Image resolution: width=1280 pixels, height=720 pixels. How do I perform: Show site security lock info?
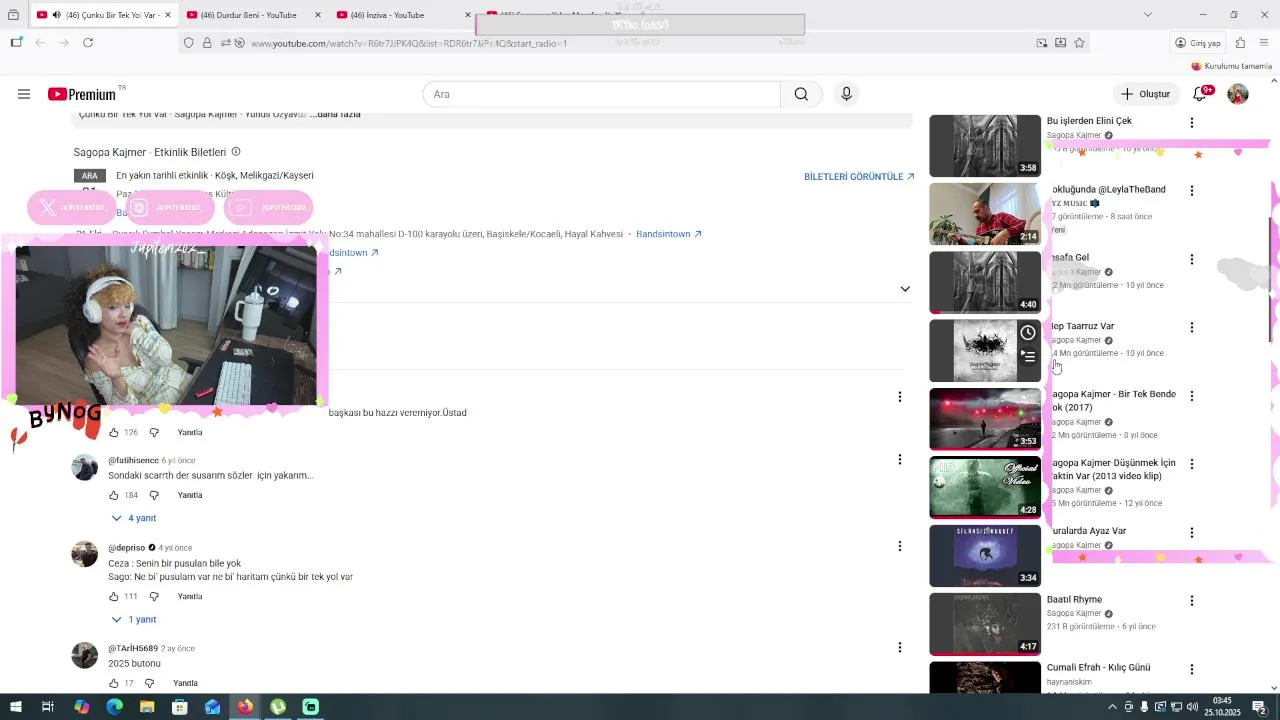pyautogui.click(x=207, y=43)
